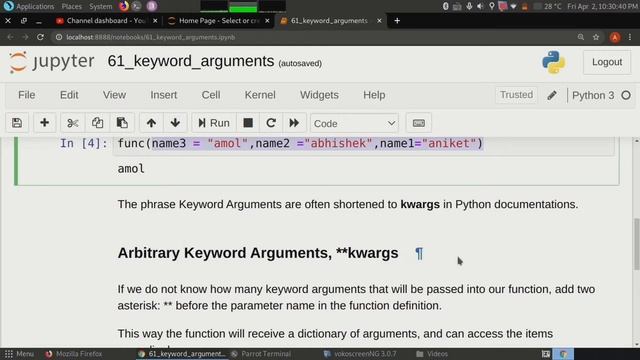Click the bold word kwargs in the paragraph
The image size is (640, 360).
[x=420, y=204]
